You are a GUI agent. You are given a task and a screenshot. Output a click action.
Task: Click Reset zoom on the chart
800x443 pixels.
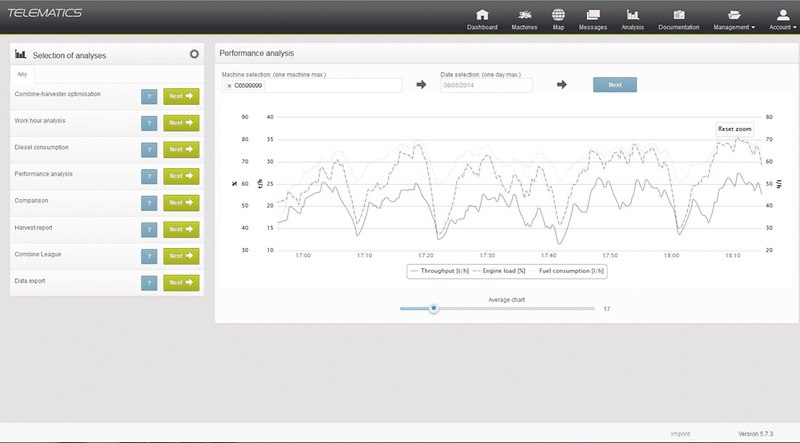(x=734, y=129)
